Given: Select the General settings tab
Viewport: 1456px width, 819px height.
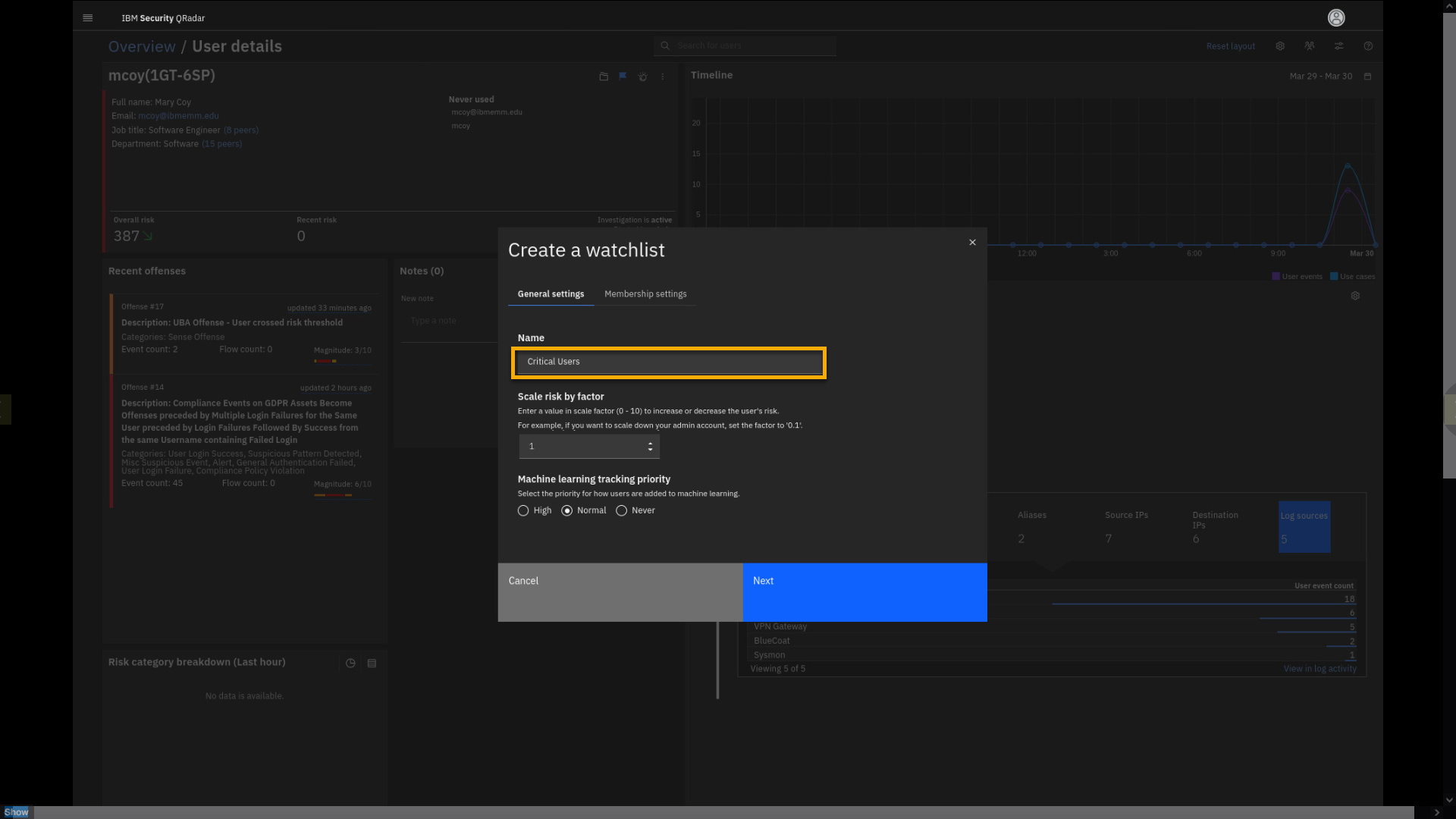Looking at the screenshot, I should pyautogui.click(x=551, y=294).
